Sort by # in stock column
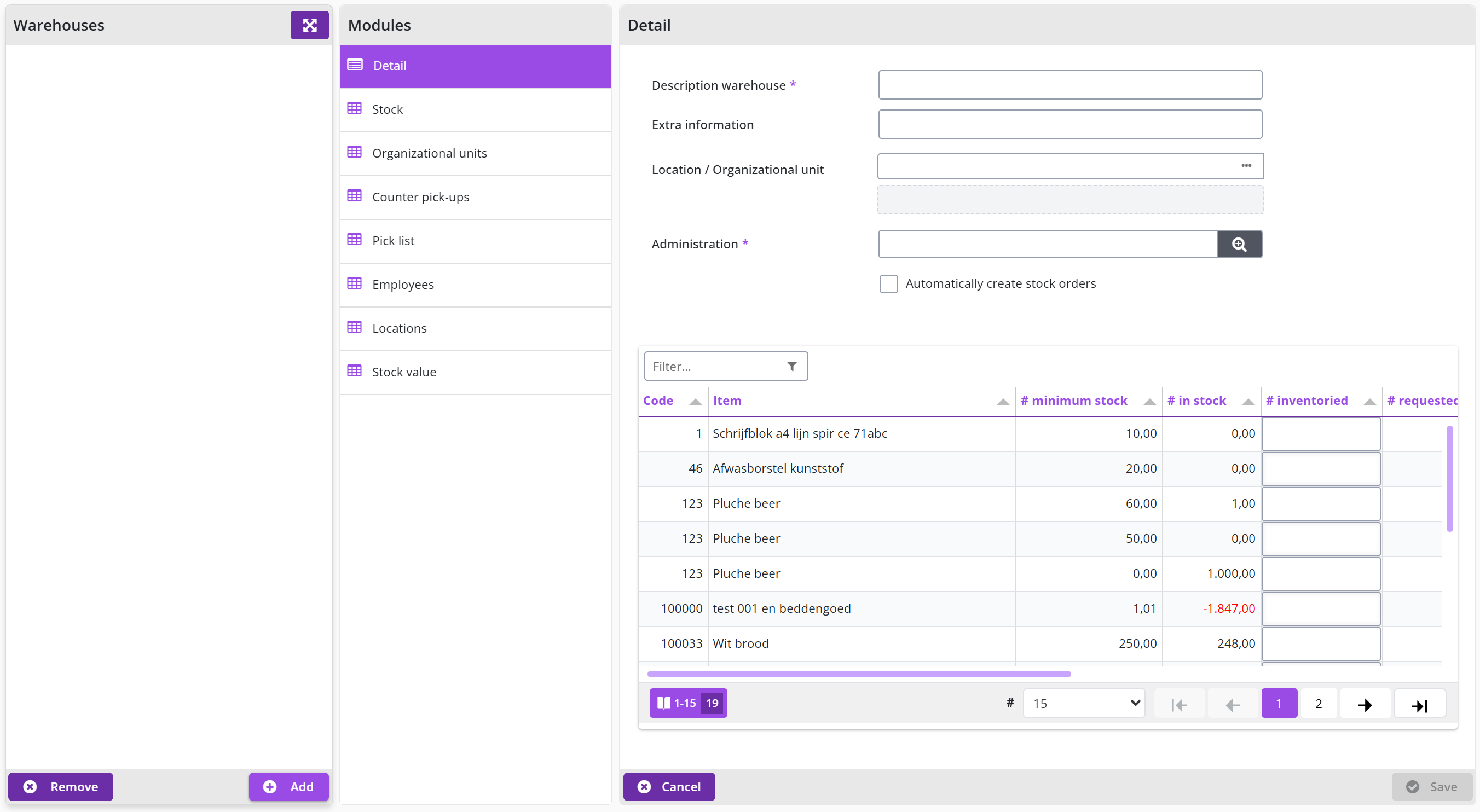1480x812 pixels. (1196, 401)
